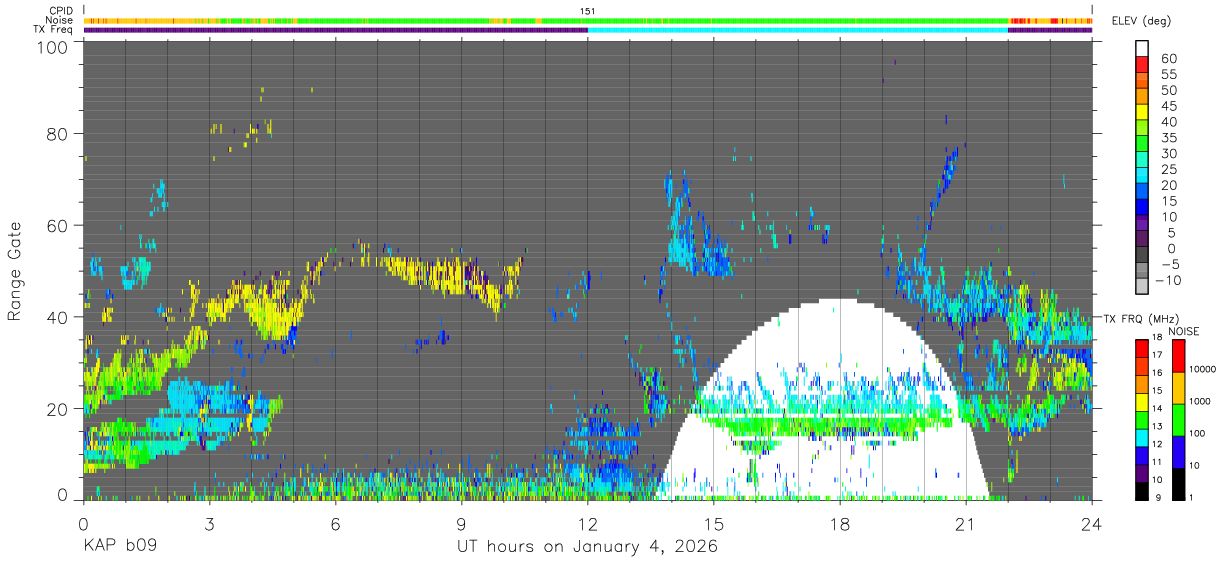Pick the black bottom segment of the TX FRQ bar
The height and width of the screenshot is (567, 1228).
coord(1142,491)
